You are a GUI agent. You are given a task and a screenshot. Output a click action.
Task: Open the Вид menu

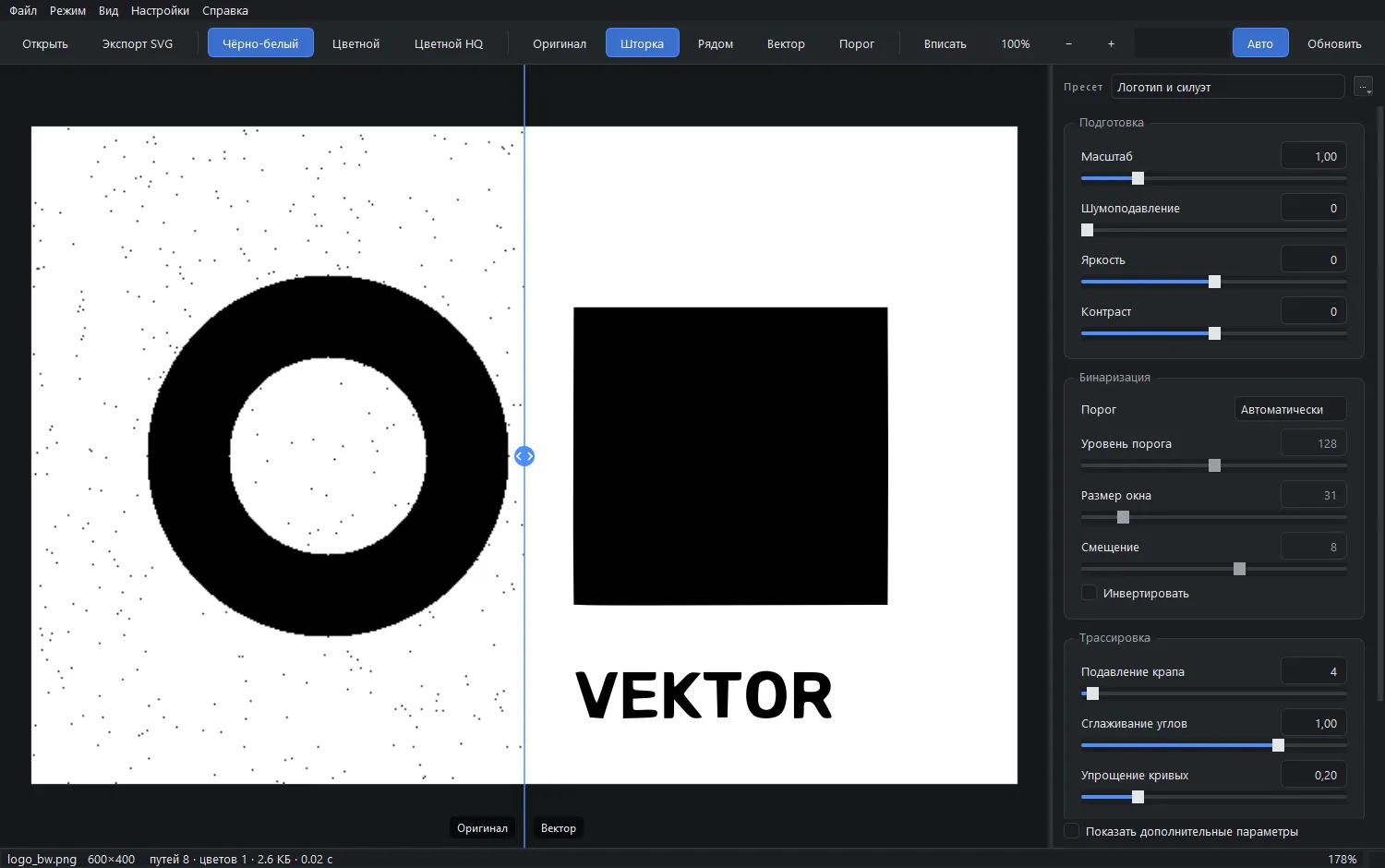click(108, 10)
